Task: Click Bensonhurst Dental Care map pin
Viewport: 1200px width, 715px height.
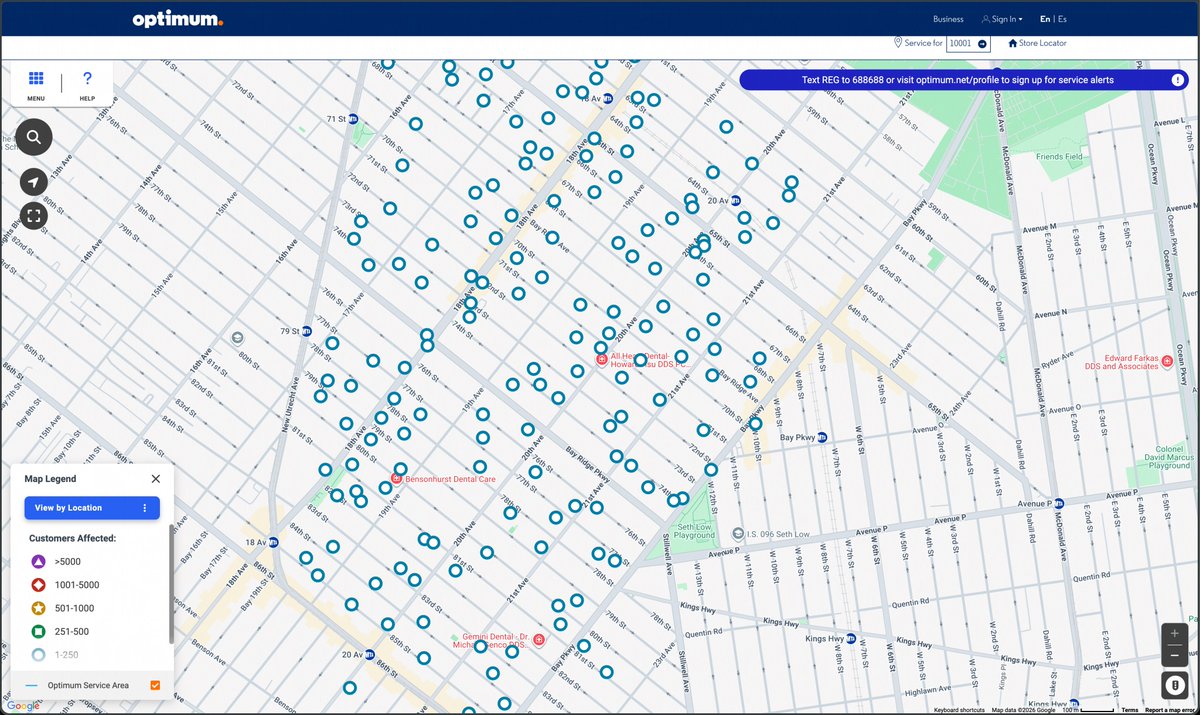Action: pyautogui.click(x=397, y=479)
